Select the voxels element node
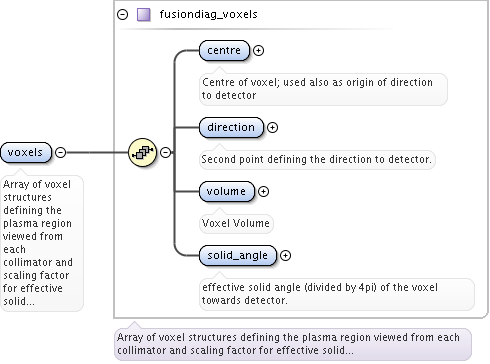490x364 pixels. [26, 152]
